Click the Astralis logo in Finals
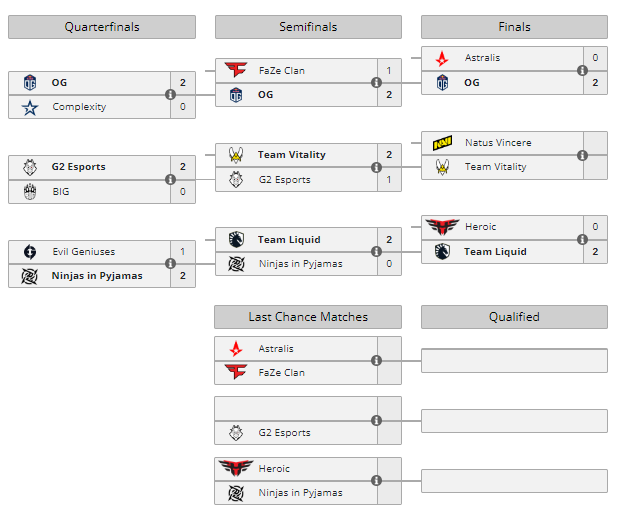This screenshot has height=521, width=626. coord(442,58)
